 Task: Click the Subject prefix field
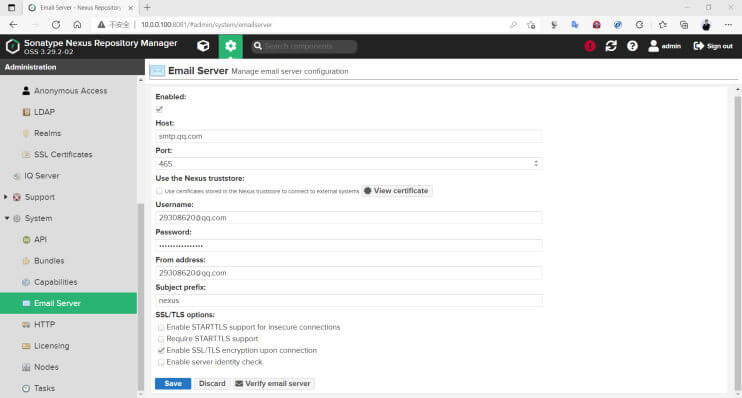[349, 301]
